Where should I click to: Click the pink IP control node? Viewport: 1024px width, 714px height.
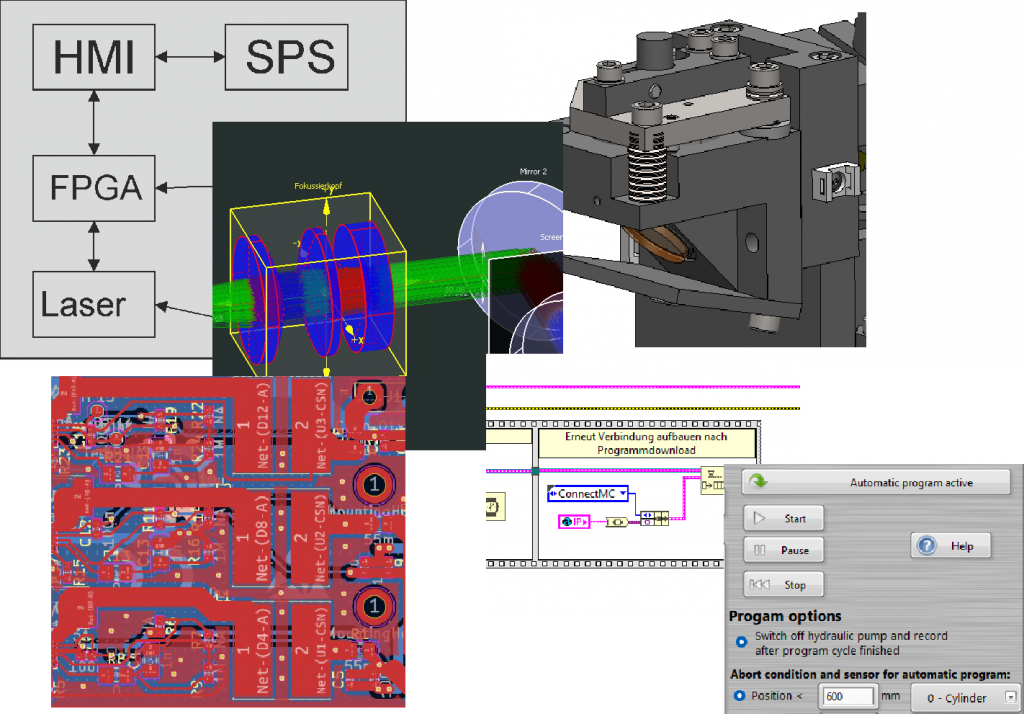(x=573, y=521)
